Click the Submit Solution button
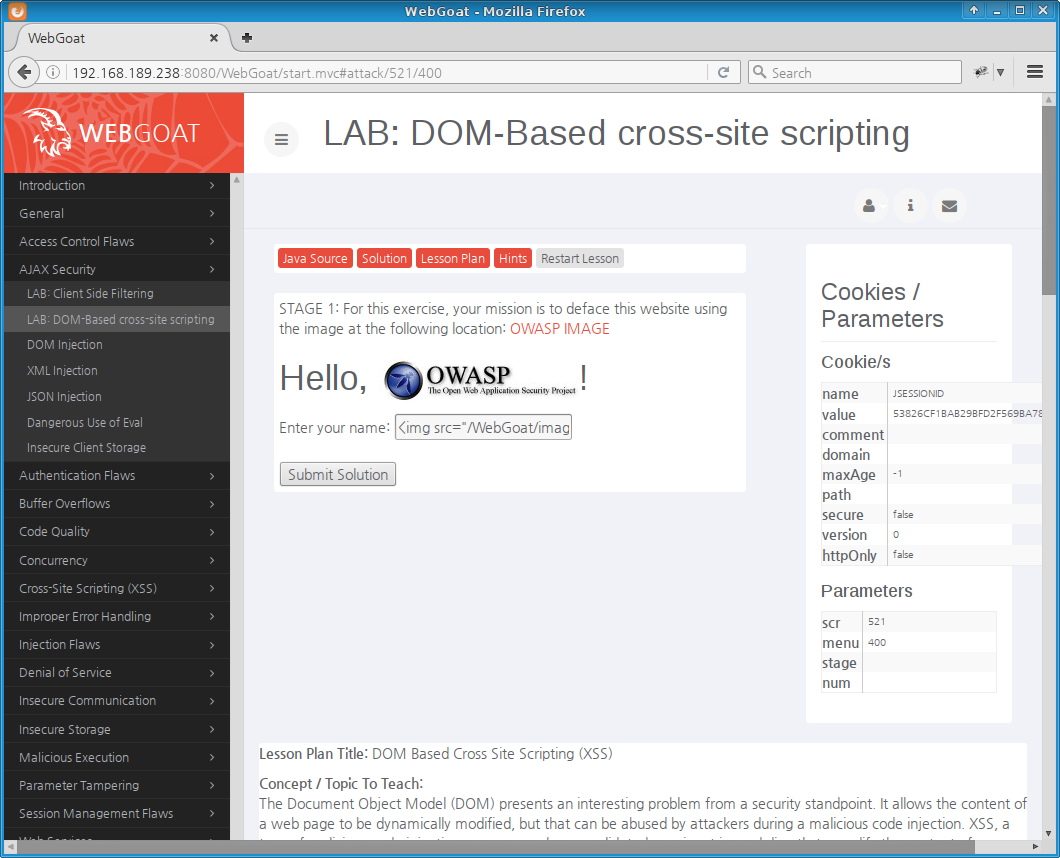The width and height of the screenshot is (1060, 858). pos(338,475)
